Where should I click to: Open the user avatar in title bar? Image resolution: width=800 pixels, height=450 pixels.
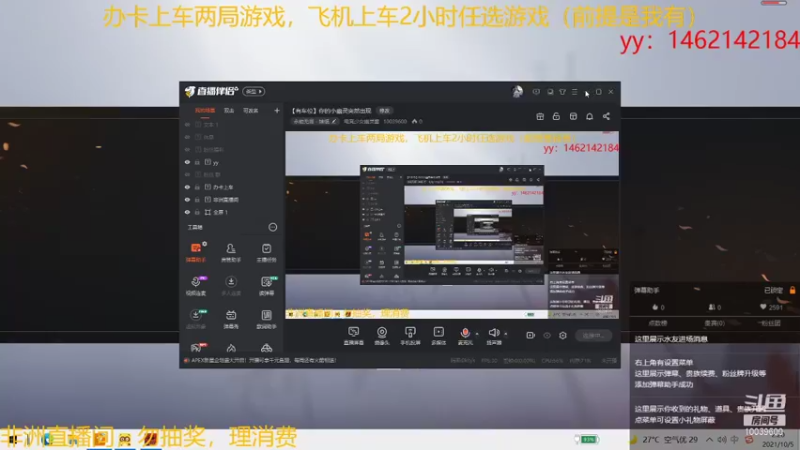(517, 92)
